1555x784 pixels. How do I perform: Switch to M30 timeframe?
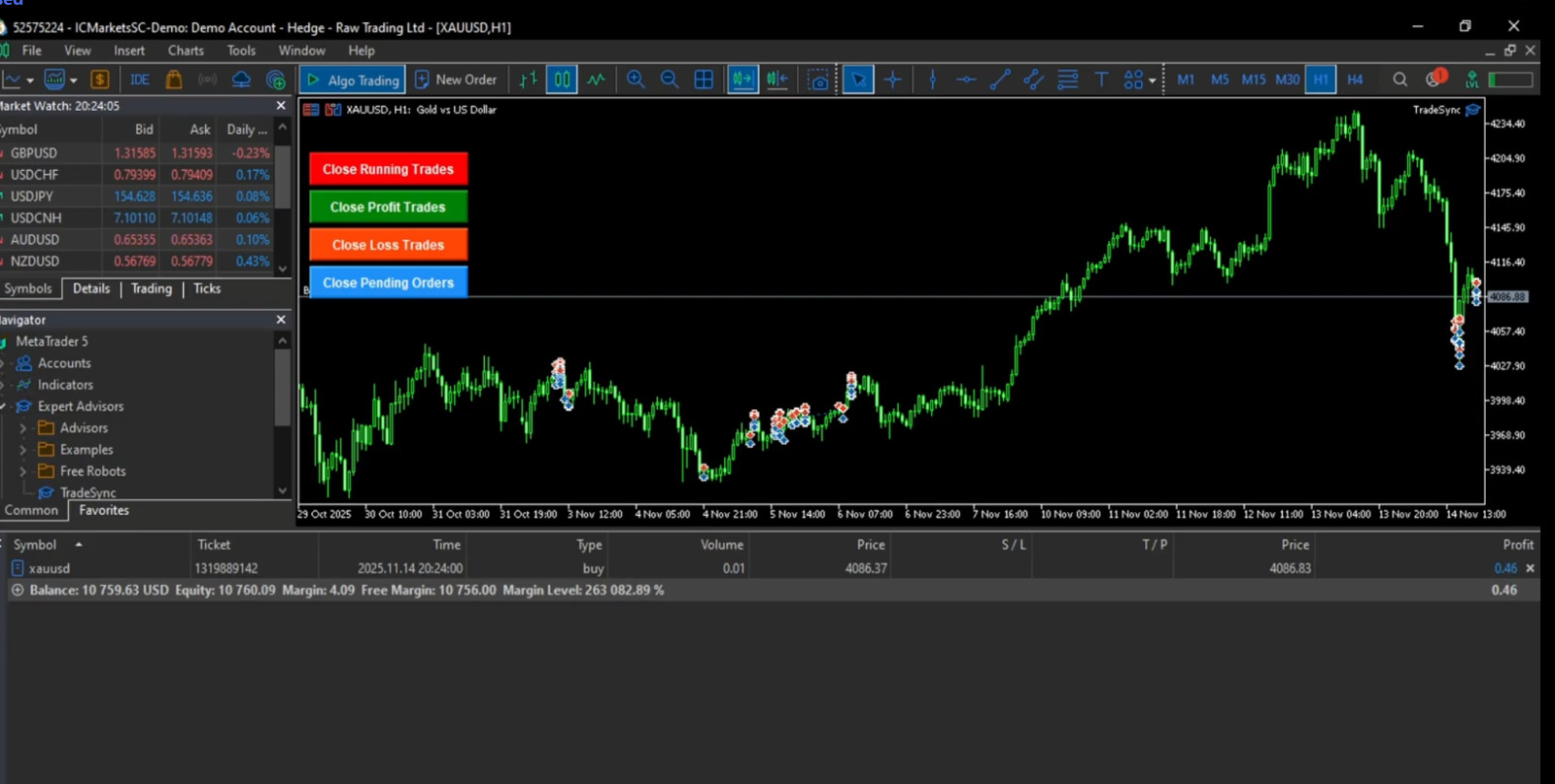point(1288,80)
